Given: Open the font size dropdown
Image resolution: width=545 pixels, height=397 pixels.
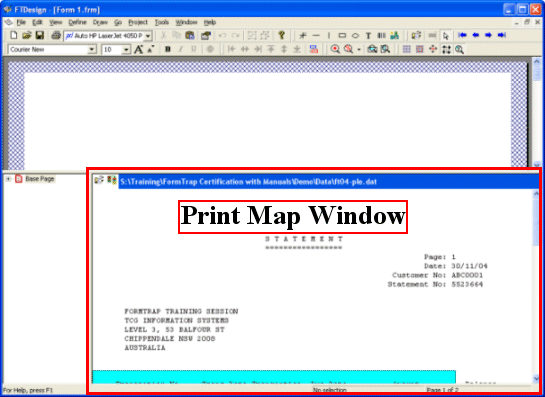Looking at the screenshot, I should pos(127,50).
